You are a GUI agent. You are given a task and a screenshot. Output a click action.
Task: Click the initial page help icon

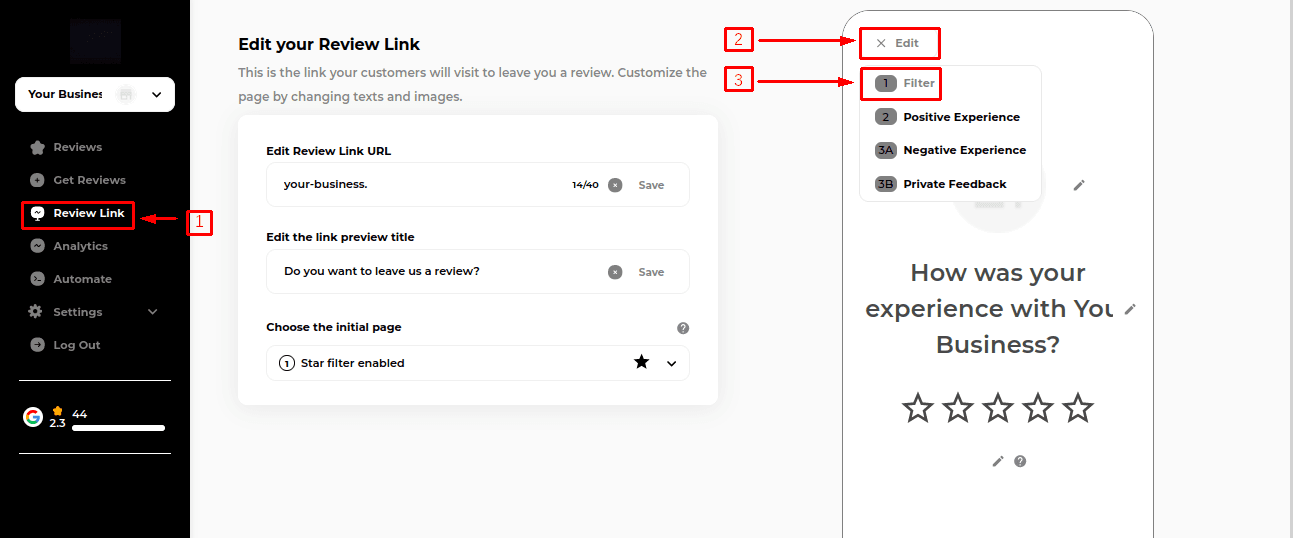click(x=683, y=328)
